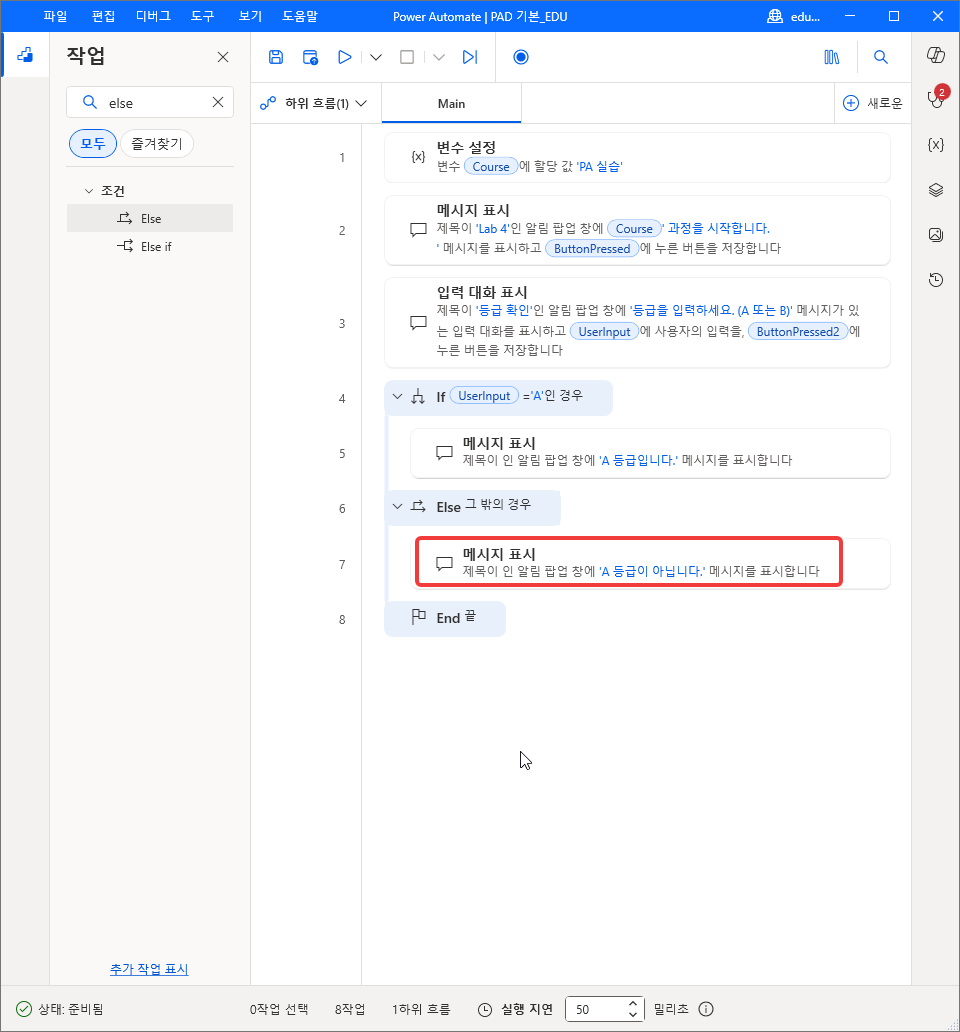Select the Else 그 밖의 경우 action

point(472,507)
